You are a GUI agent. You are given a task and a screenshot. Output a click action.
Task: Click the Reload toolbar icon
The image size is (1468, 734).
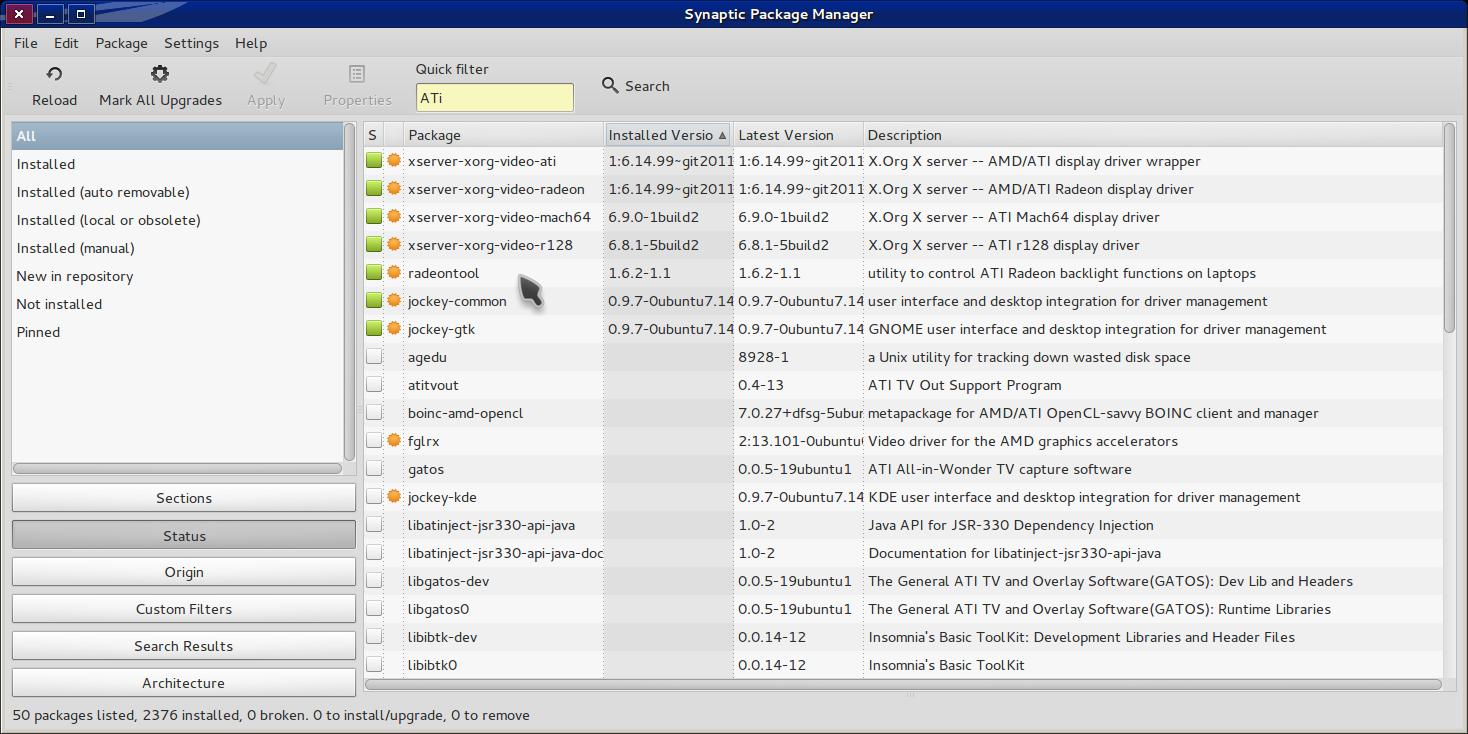(x=54, y=74)
